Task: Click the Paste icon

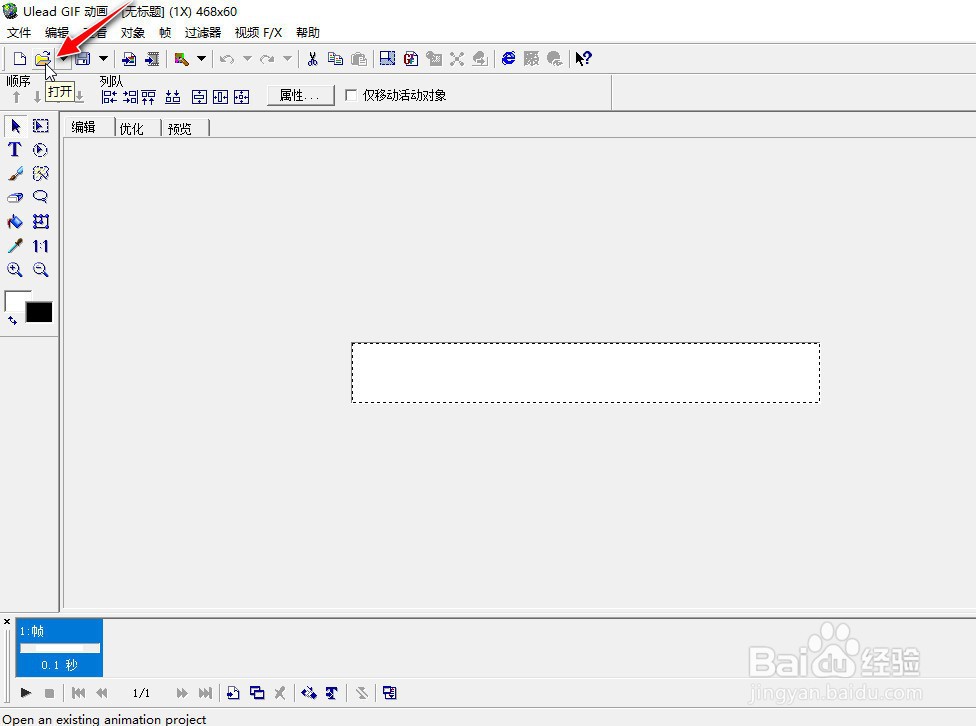Action: (x=359, y=59)
